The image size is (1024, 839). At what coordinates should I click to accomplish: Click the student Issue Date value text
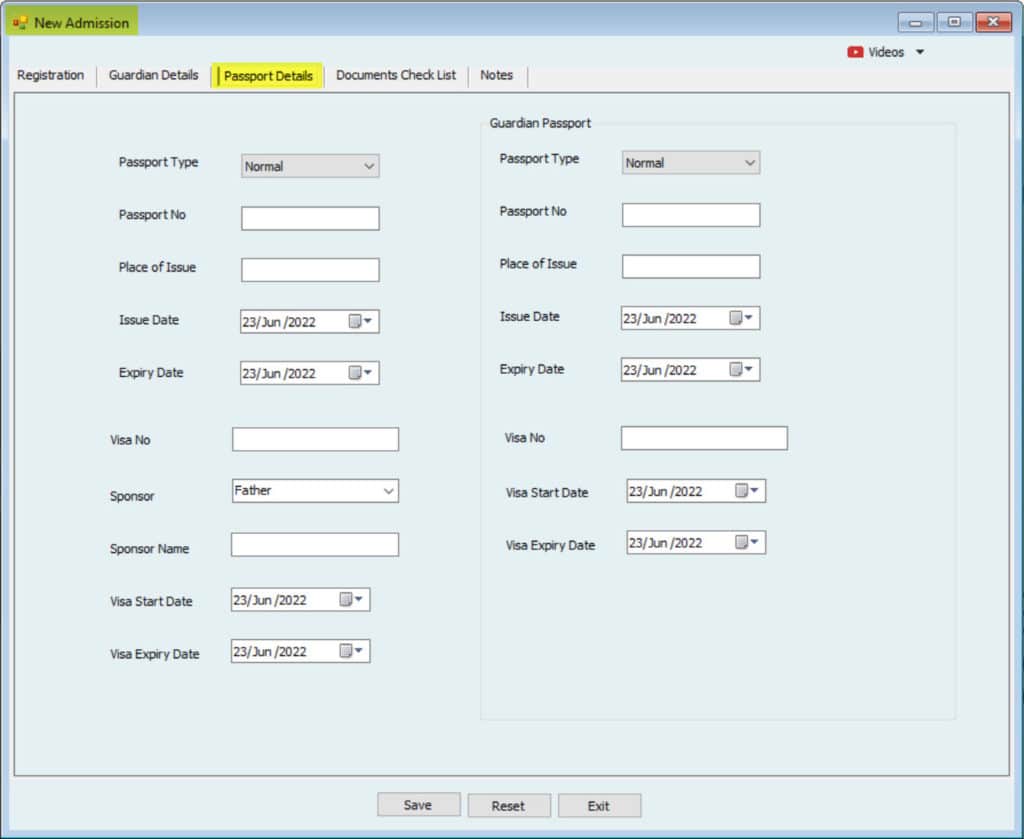[279, 322]
